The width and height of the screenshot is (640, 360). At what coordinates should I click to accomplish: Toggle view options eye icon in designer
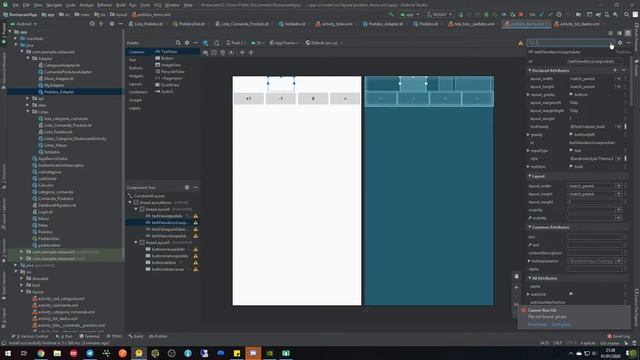tap(205, 53)
